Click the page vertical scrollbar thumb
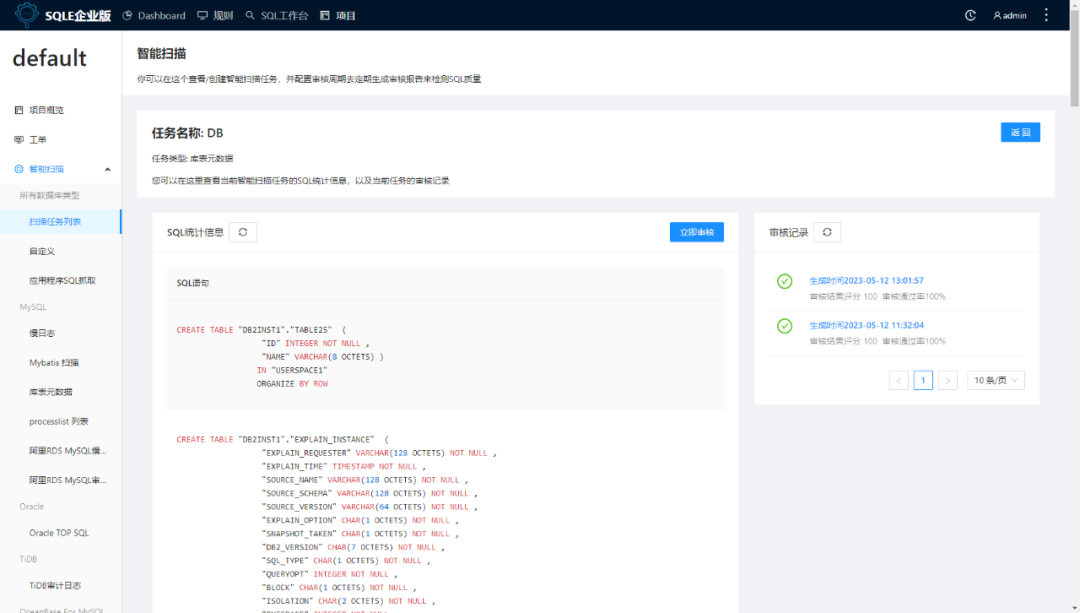This screenshot has height=613, width=1080. tap(1074, 56)
